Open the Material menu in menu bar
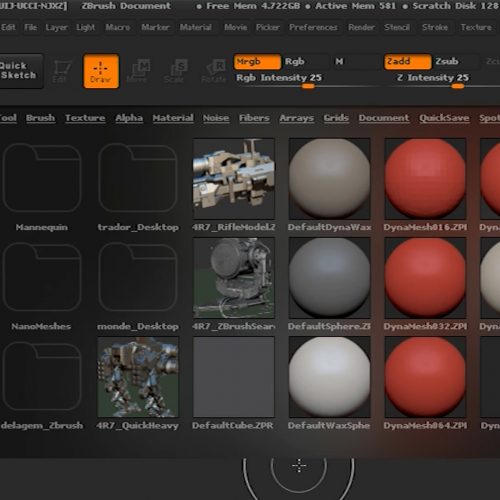The image size is (500, 500). pos(196,27)
